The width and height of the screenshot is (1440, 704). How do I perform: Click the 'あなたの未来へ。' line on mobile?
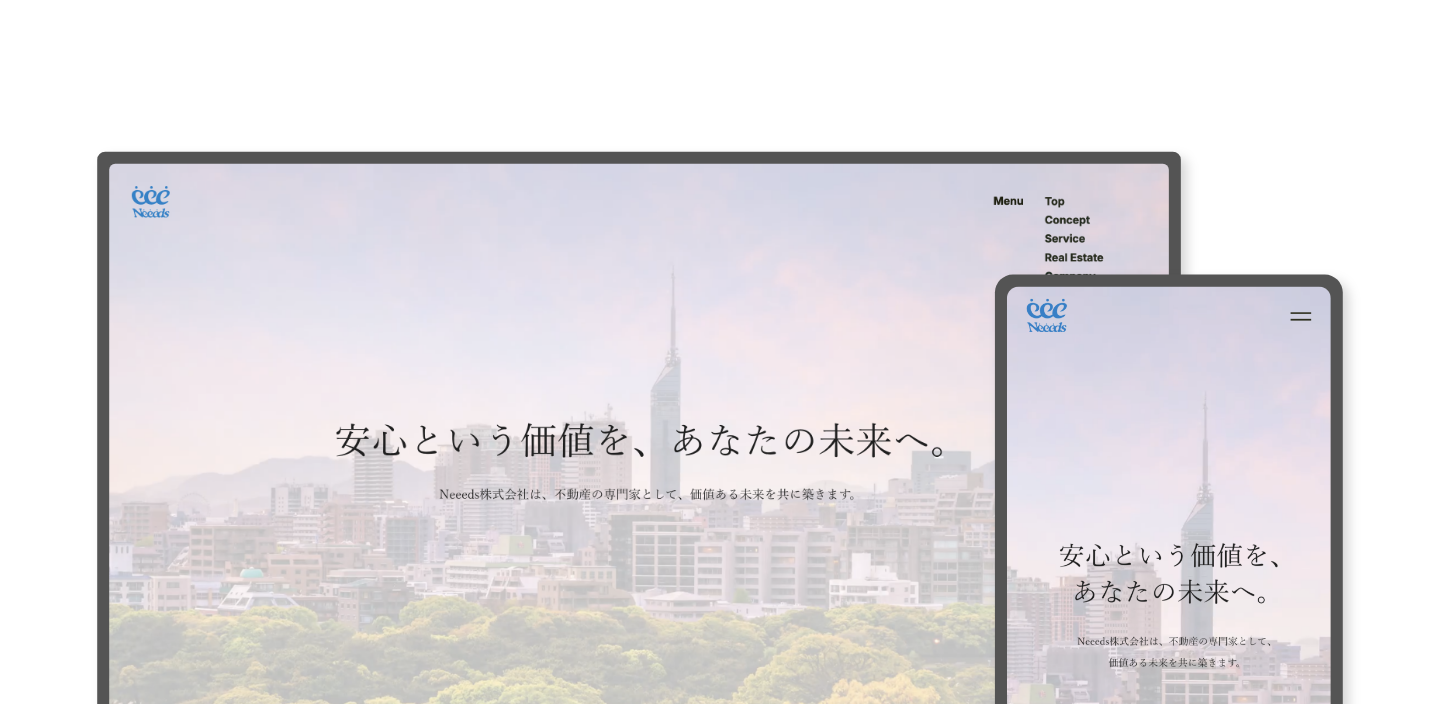(x=1171, y=590)
